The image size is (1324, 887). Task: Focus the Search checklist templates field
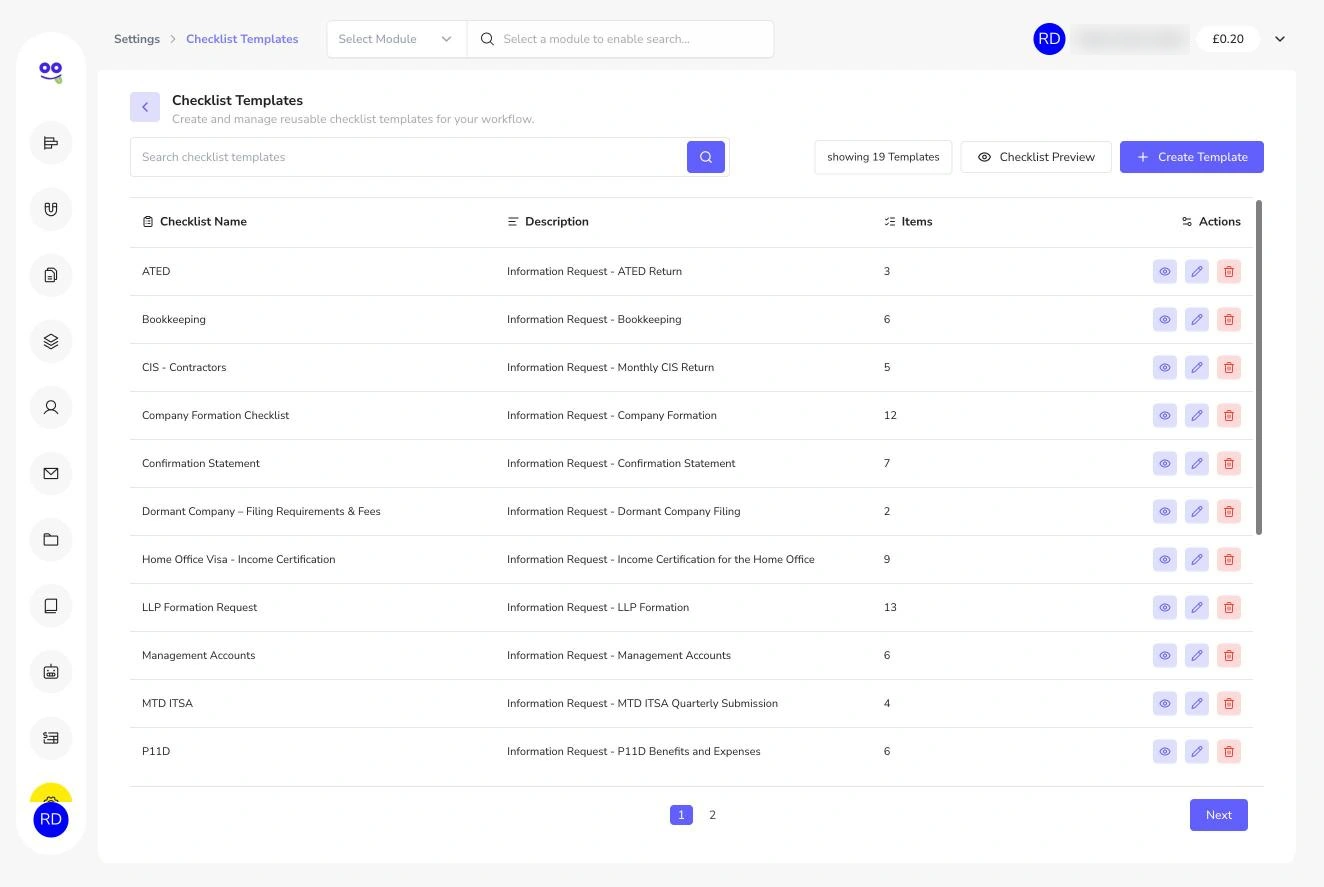(408, 157)
